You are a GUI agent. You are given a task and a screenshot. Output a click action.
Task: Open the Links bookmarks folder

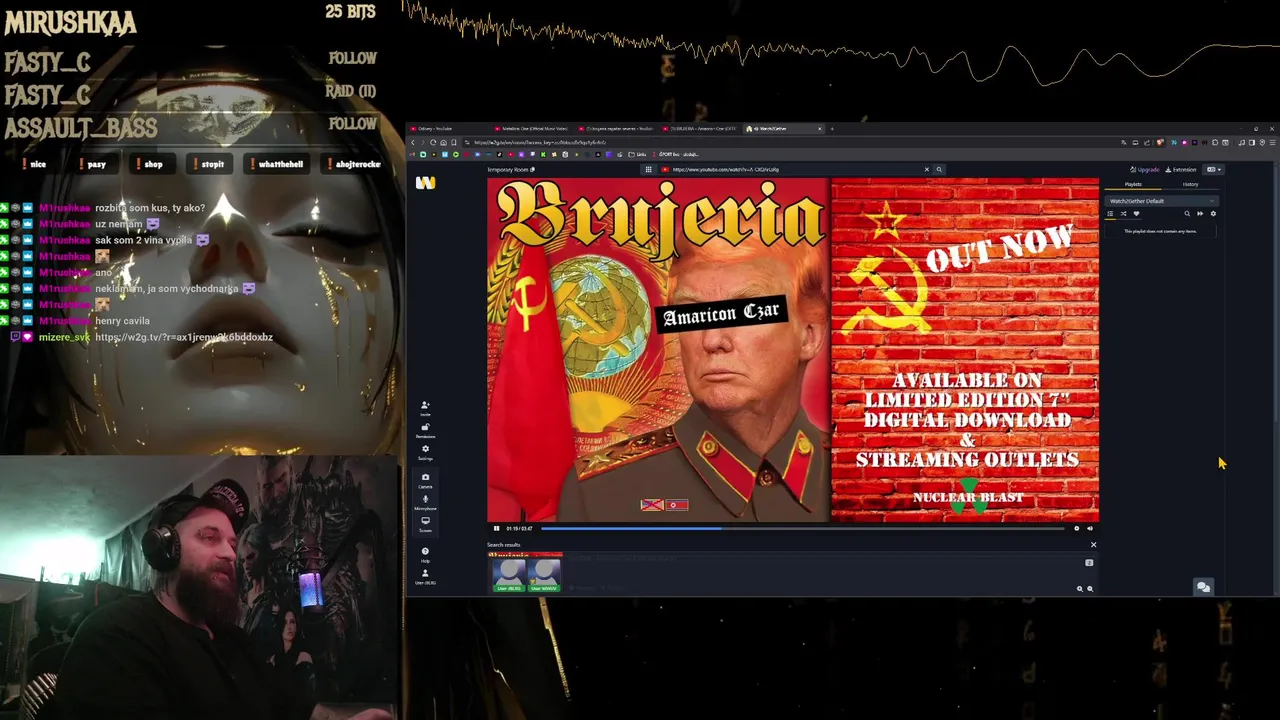[x=637, y=154]
